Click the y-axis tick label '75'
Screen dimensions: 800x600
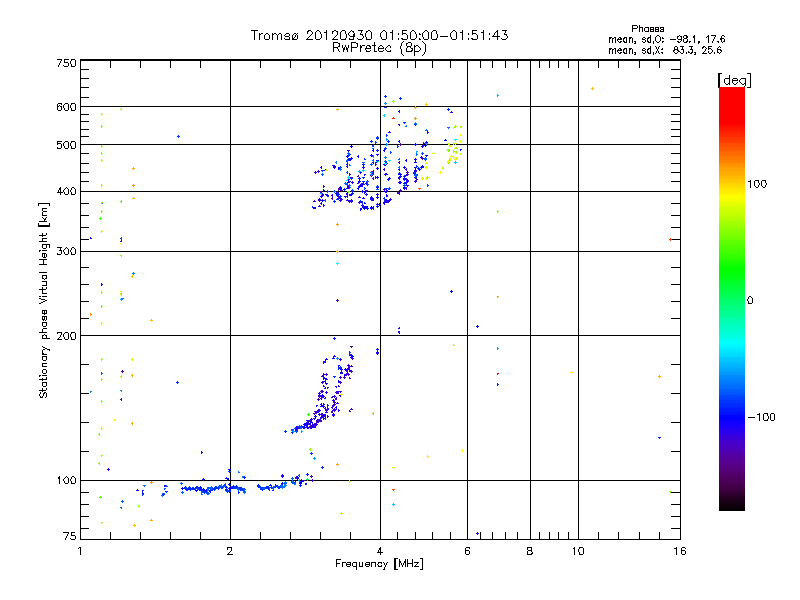[70, 536]
